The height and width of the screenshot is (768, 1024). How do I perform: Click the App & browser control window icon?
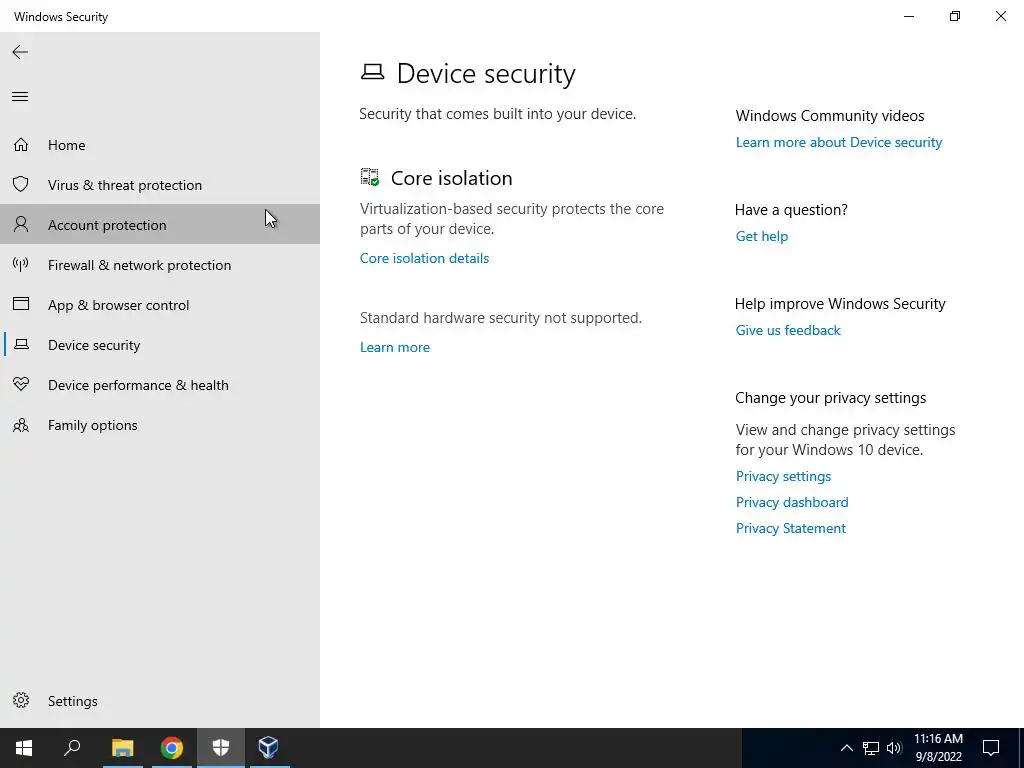(21, 304)
